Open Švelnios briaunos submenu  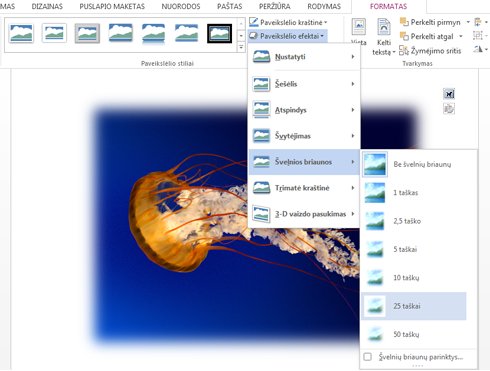coord(304,162)
